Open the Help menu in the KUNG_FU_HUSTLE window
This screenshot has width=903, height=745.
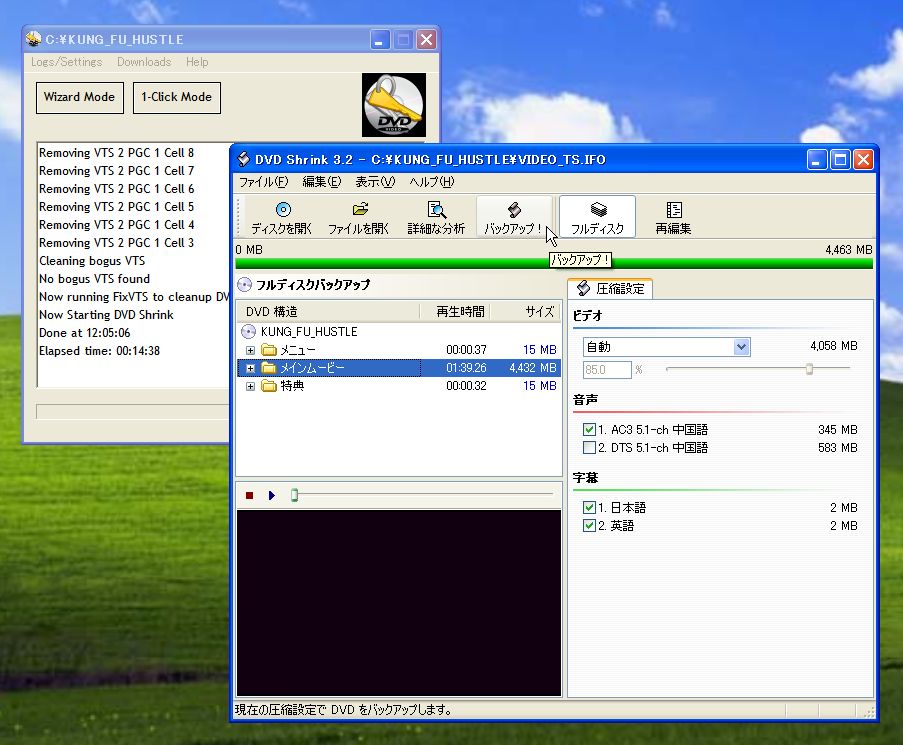click(x=197, y=62)
